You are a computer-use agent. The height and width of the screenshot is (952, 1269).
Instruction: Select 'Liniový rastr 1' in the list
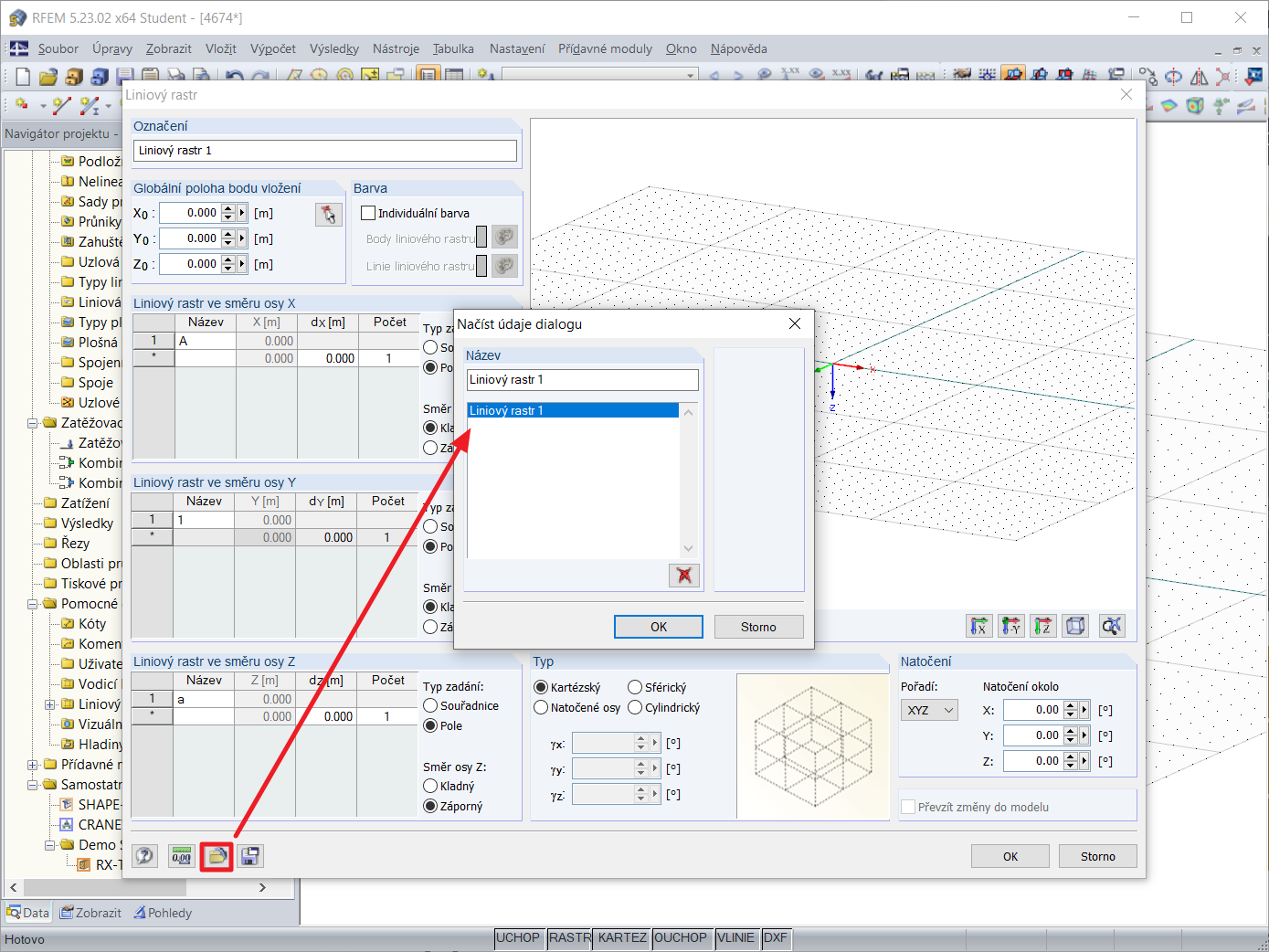pyautogui.click(x=573, y=410)
